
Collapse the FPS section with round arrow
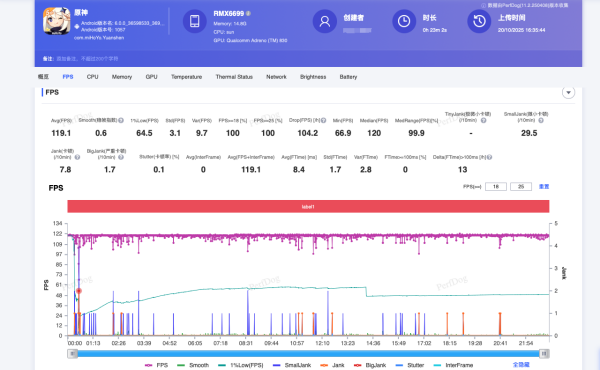point(568,92)
